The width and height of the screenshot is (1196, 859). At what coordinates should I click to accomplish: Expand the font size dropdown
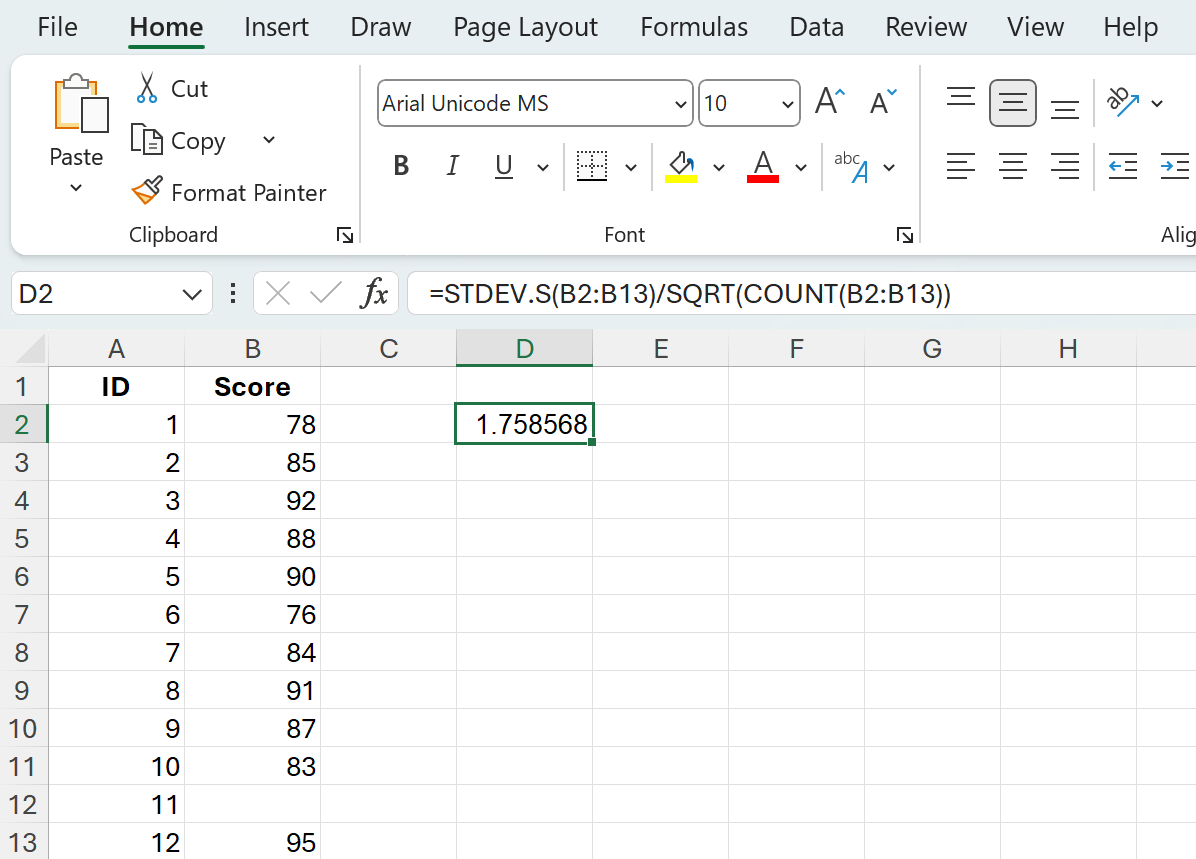pyautogui.click(x=787, y=104)
